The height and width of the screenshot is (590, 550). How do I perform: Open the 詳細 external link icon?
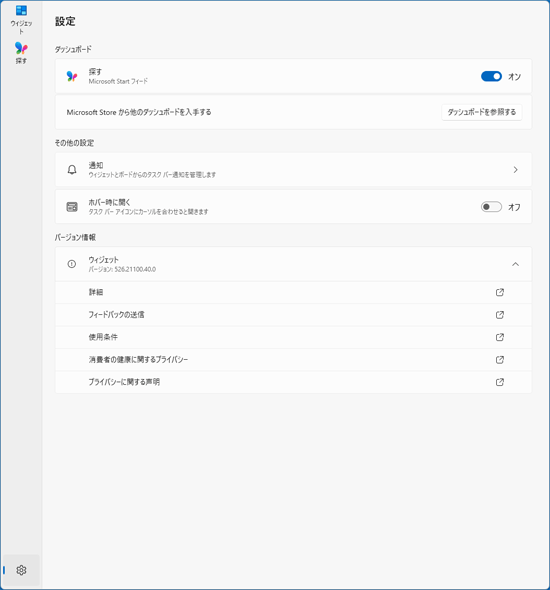(x=500, y=292)
